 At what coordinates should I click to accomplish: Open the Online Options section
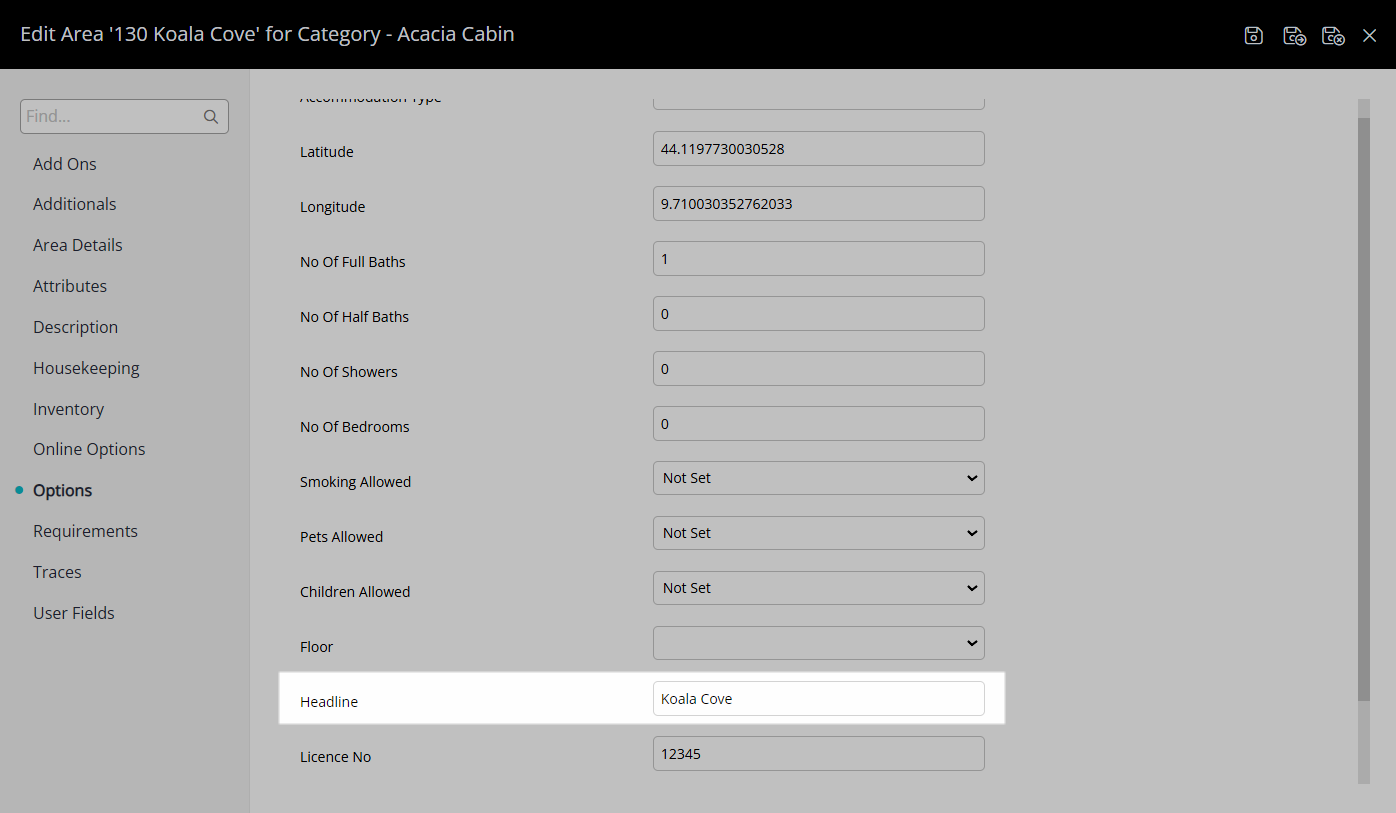tap(89, 449)
